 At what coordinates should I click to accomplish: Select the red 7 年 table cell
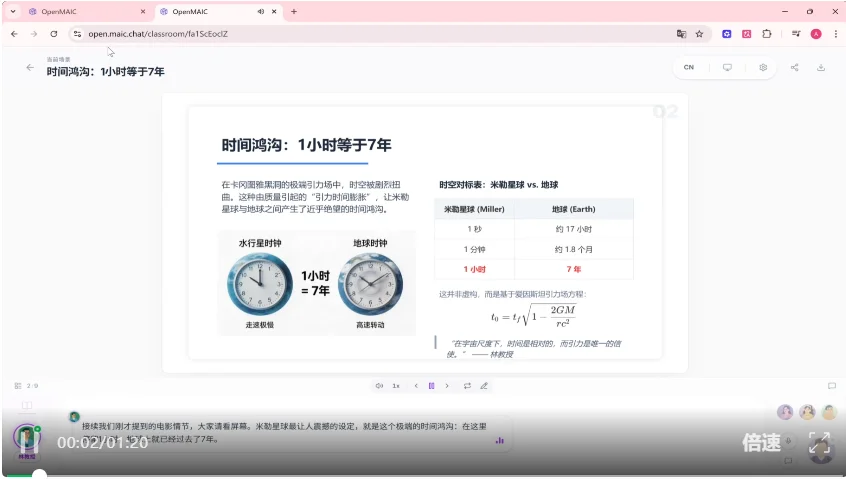(x=574, y=269)
